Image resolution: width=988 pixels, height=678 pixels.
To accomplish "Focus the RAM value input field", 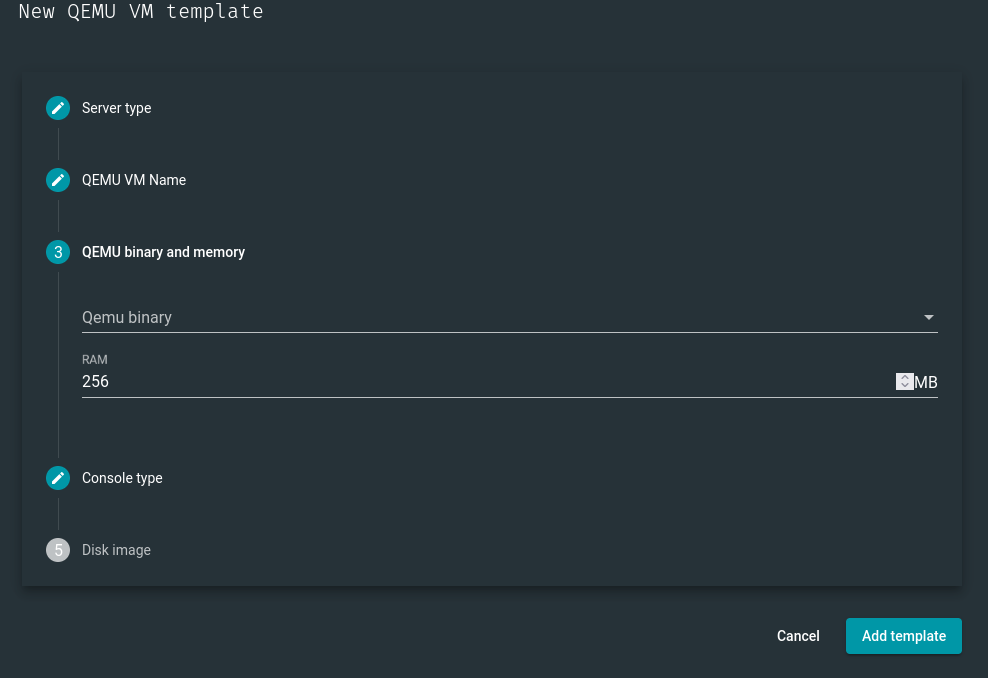I will pos(480,382).
